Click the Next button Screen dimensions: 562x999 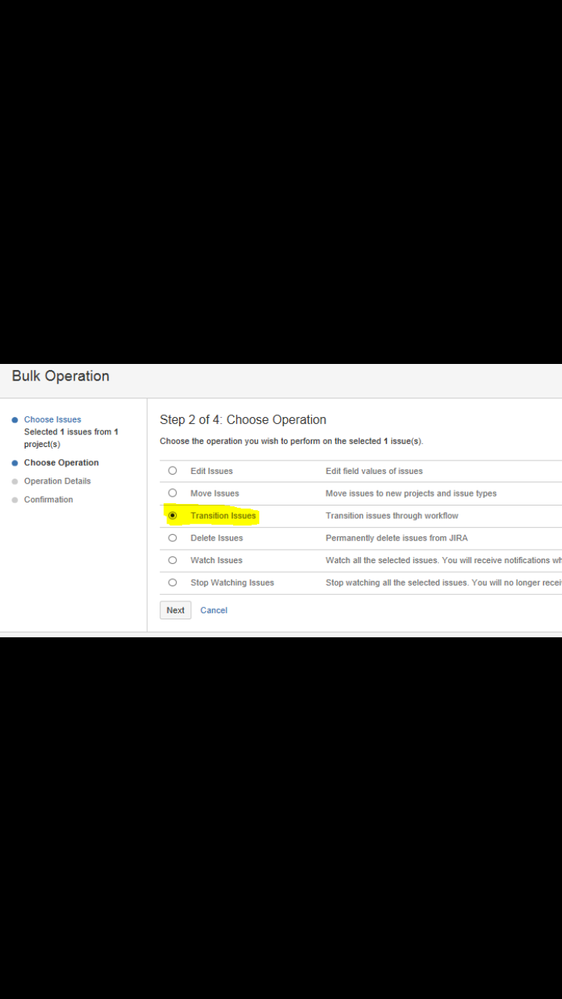175,610
